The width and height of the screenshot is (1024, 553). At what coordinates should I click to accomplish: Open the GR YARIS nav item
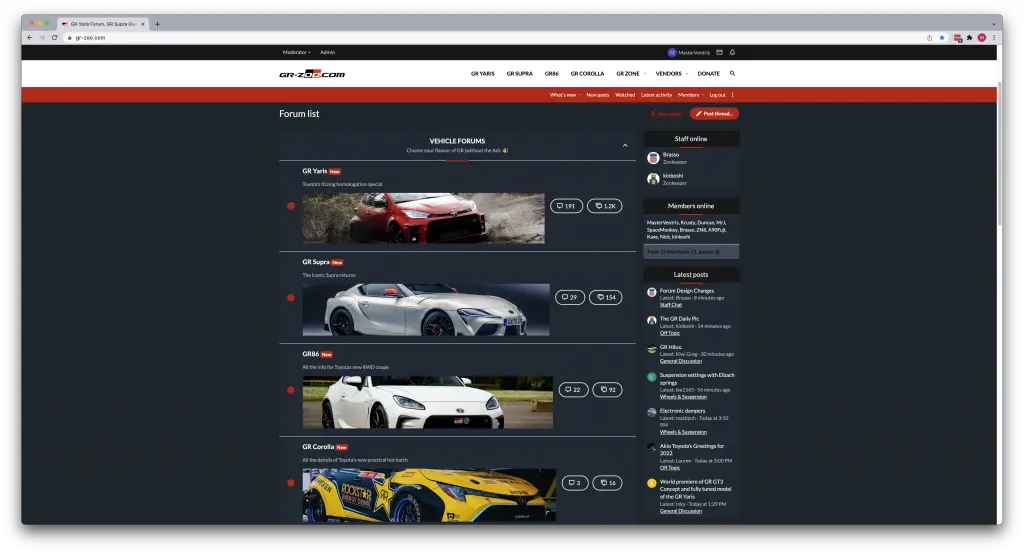483,74
